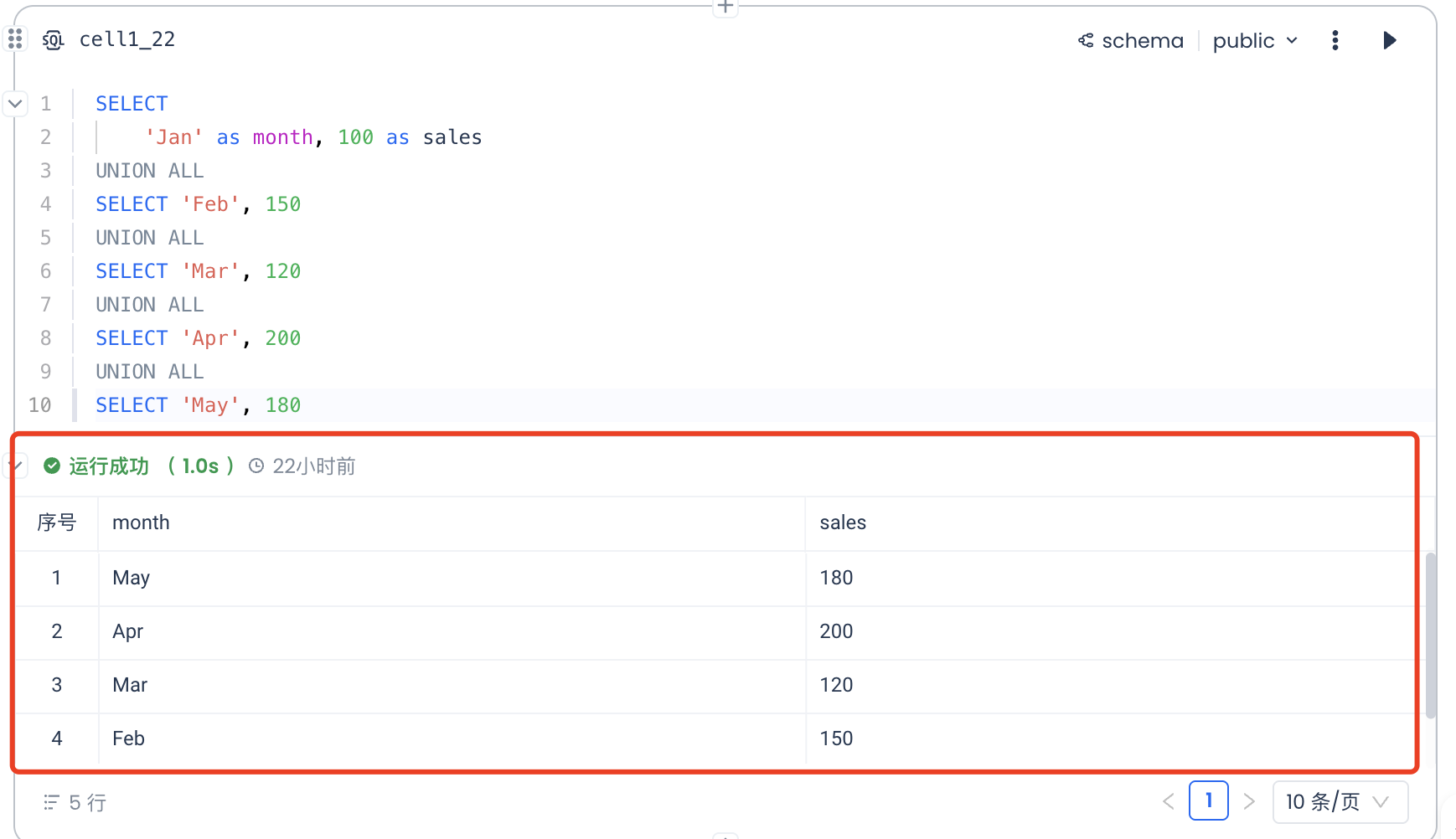Viewport: 1456px width, 839px height.
Task: Click the sales column header
Action: point(843,522)
